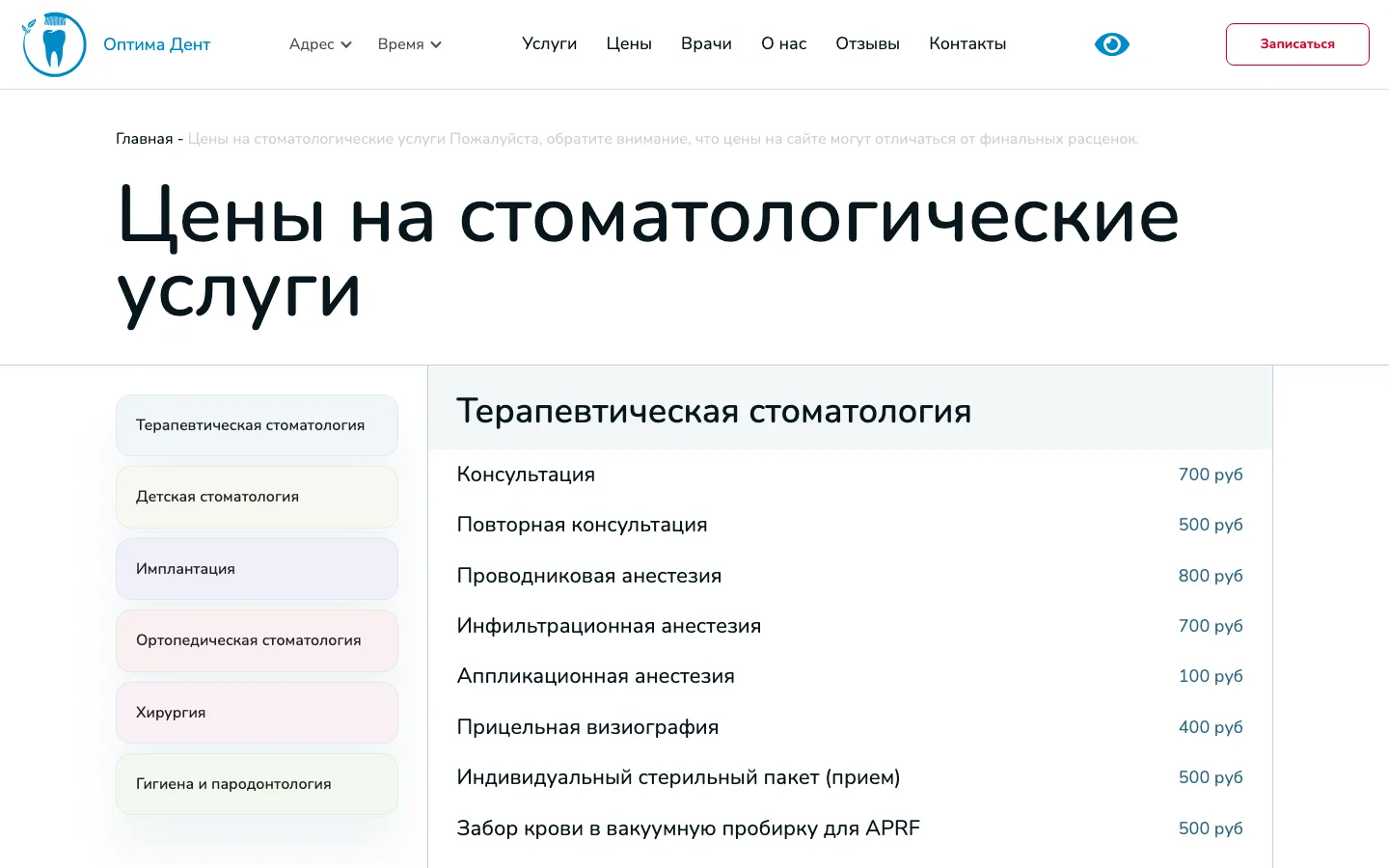The width and height of the screenshot is (1389, 868).
Task: Click the Терапевтическая стоматология table heading
Action: (714, 411)
